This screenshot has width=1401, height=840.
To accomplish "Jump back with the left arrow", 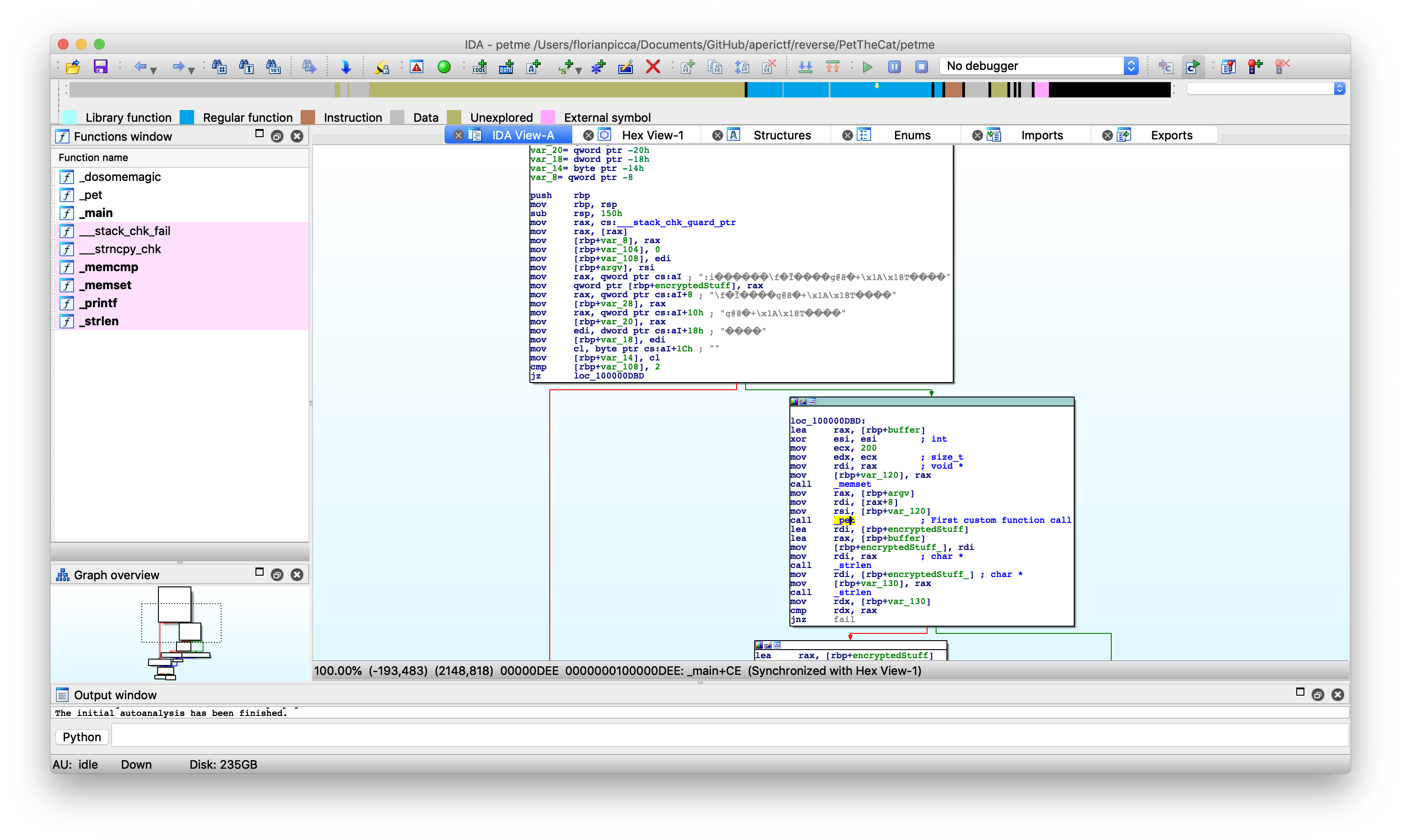I will (x=140, y=67).
